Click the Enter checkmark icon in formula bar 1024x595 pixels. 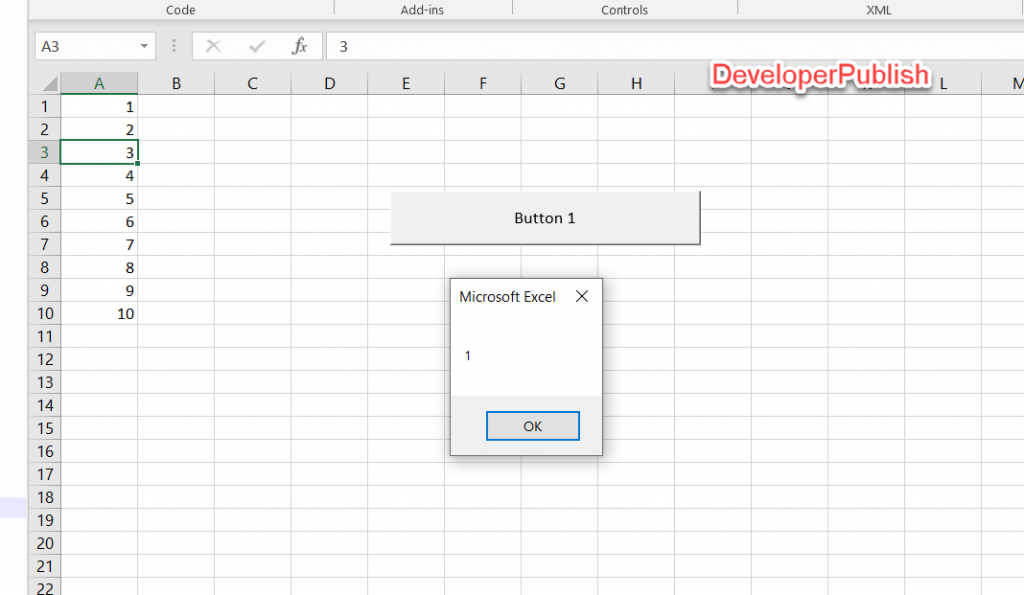[x=257, y=46]
